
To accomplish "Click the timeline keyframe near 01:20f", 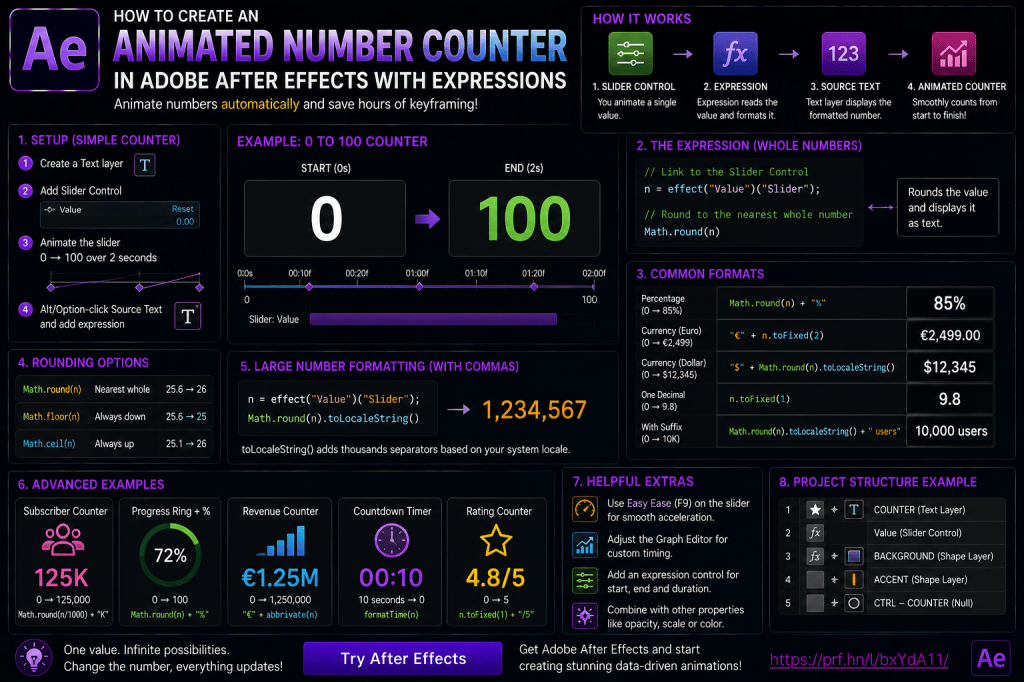I will click(x=534, y=287).
